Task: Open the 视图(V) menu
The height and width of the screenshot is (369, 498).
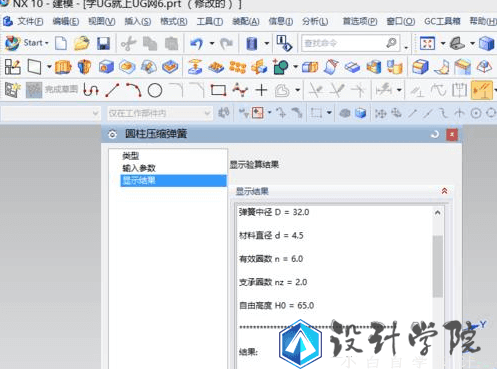Action: click(102, 22)
